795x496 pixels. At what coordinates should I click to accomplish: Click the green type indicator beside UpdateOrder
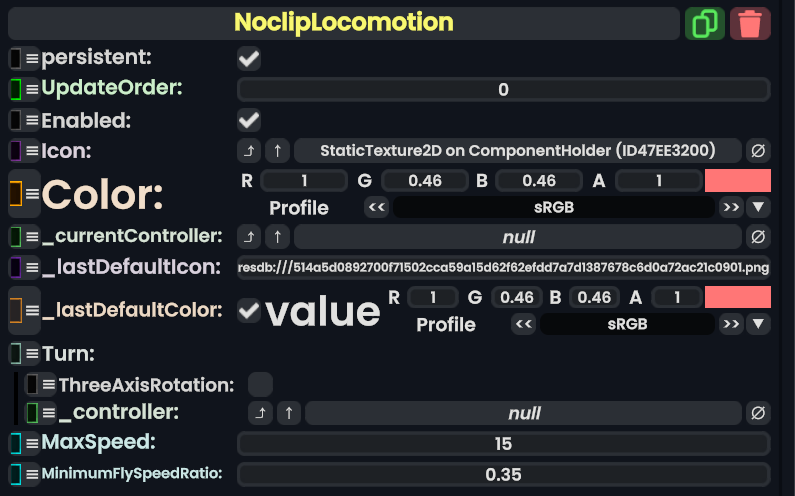(16, 89)
